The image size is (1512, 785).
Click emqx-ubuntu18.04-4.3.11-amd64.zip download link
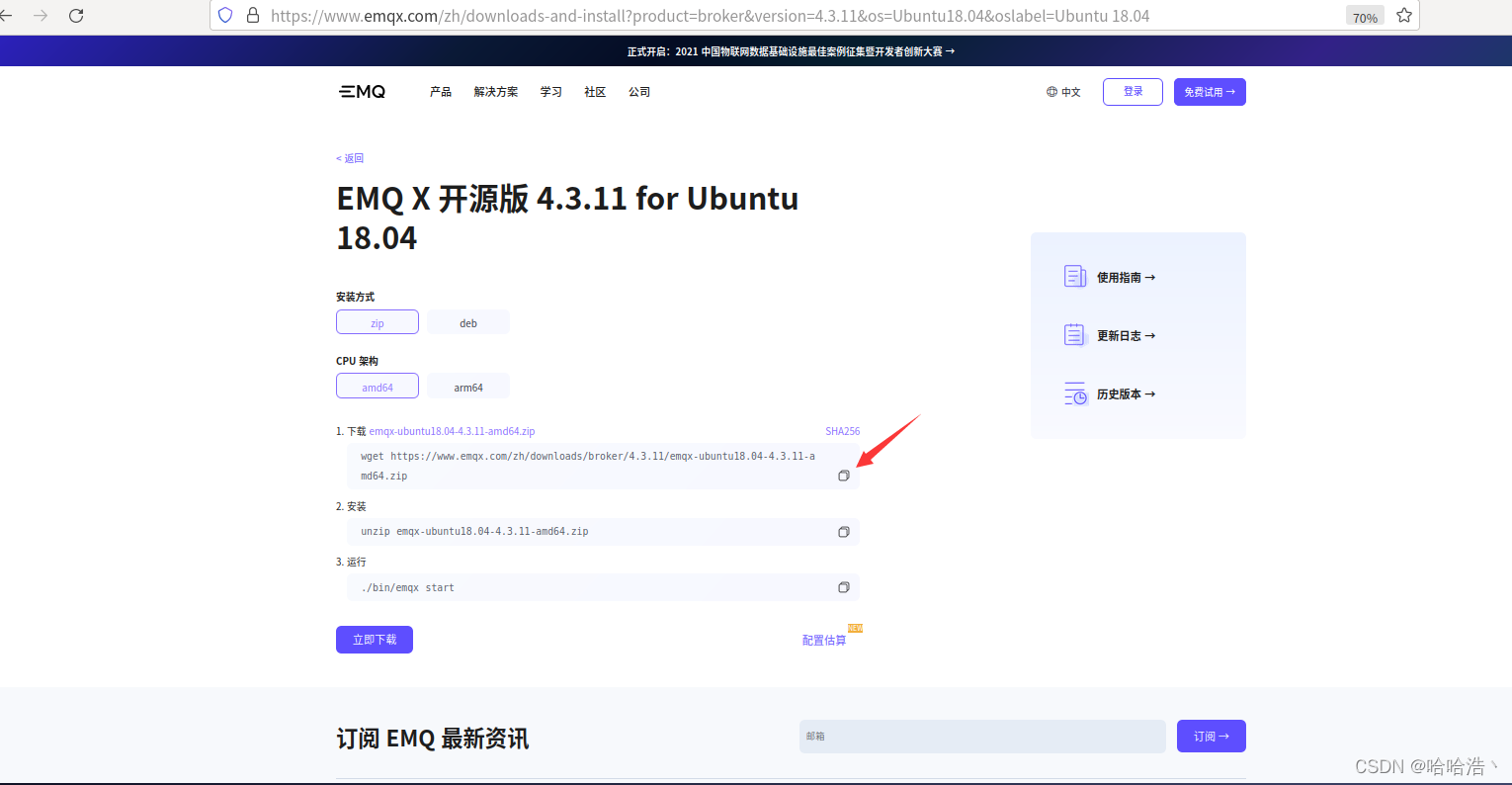[x=452, y=431]
